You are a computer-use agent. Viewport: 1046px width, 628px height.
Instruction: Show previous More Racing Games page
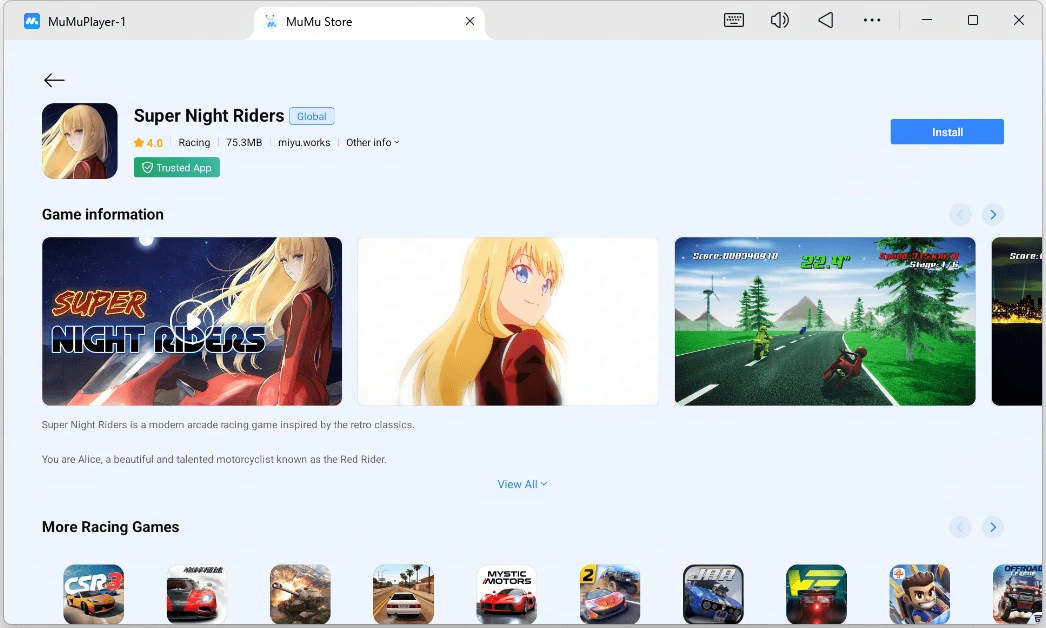960,527
